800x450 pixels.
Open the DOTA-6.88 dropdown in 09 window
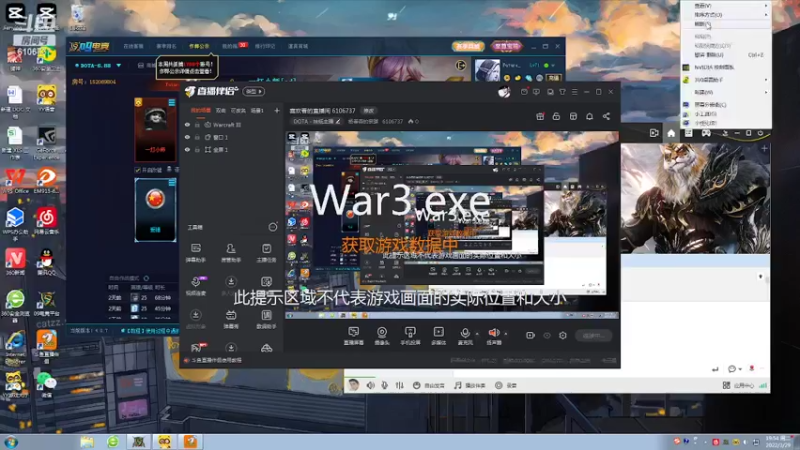pyautogui.click(x=98, y=66)
